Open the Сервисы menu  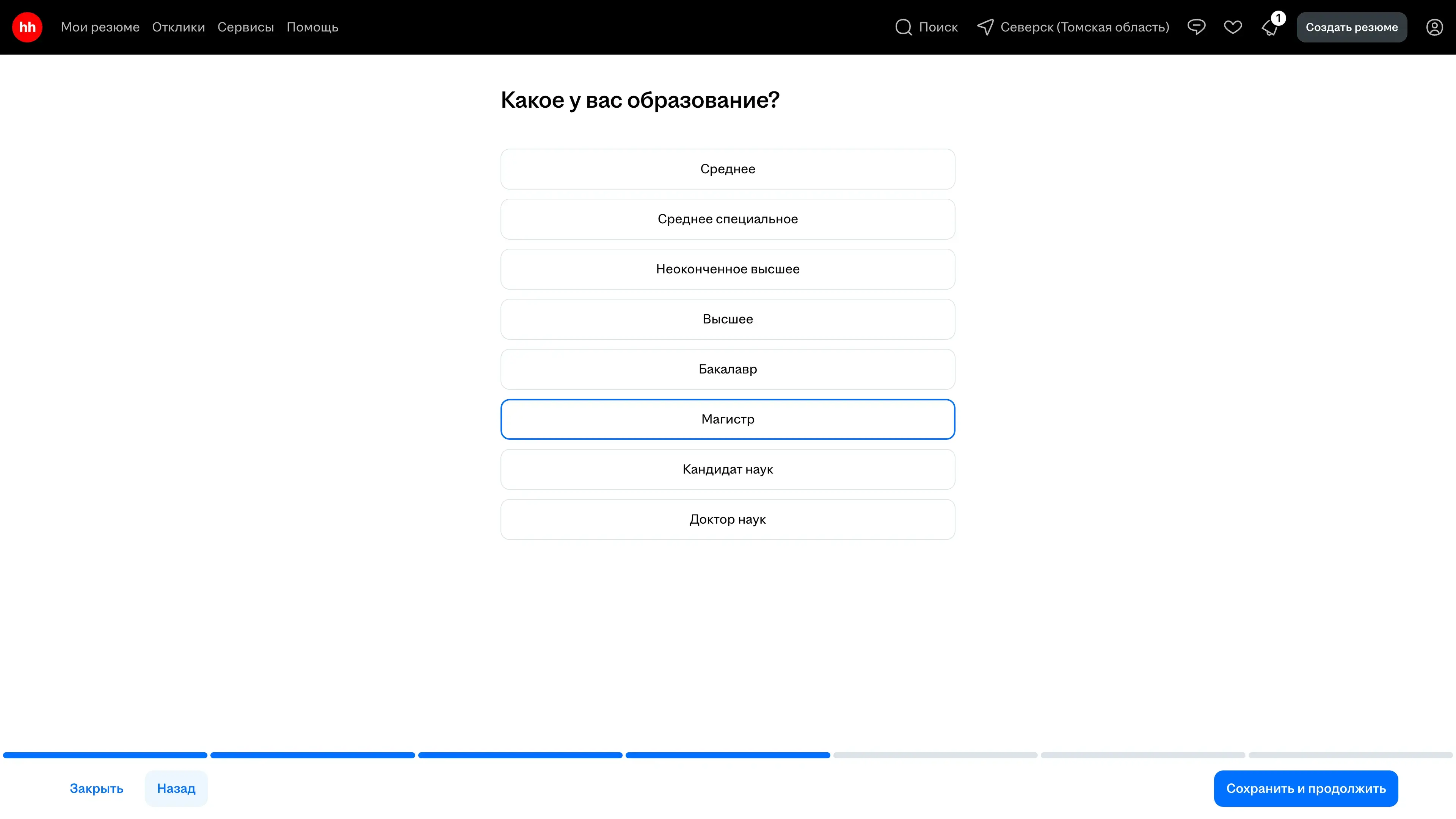tap(245, 27)
